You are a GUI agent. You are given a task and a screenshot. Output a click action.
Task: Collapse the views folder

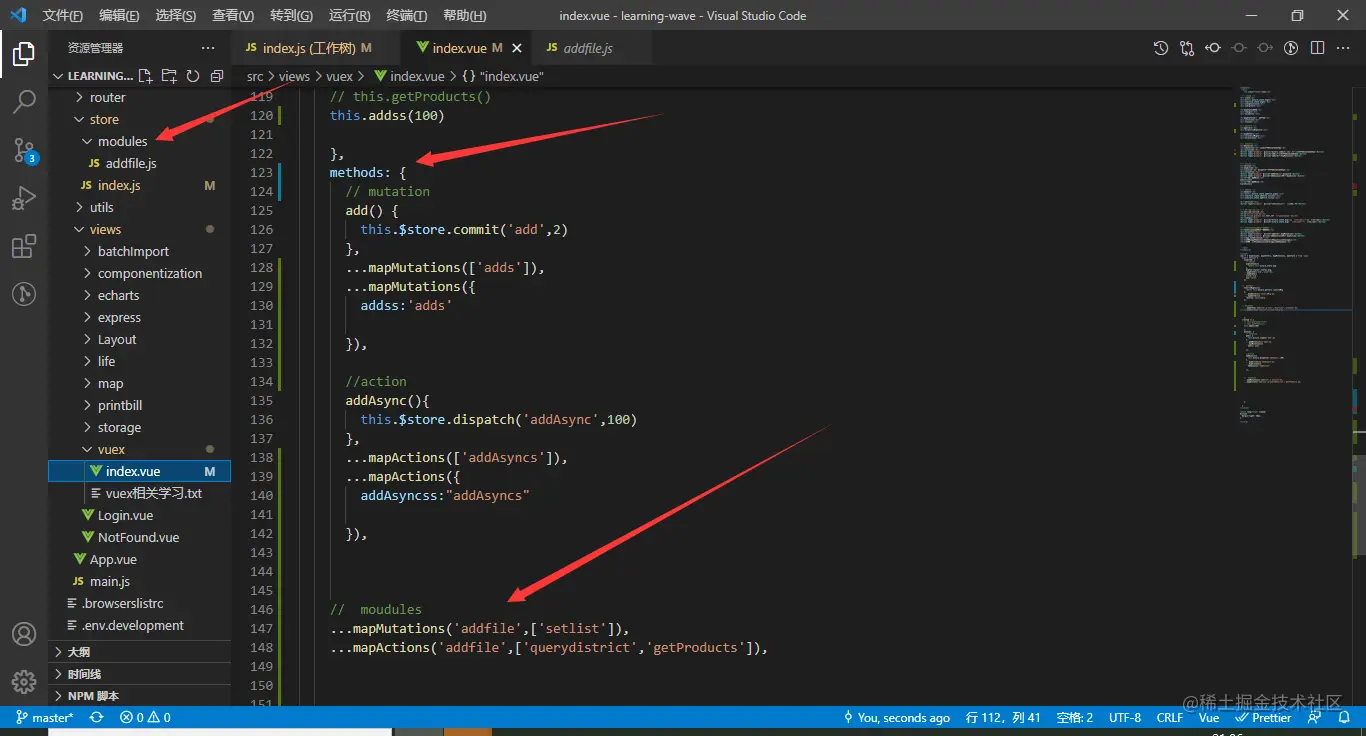click(x=140, y=230)
